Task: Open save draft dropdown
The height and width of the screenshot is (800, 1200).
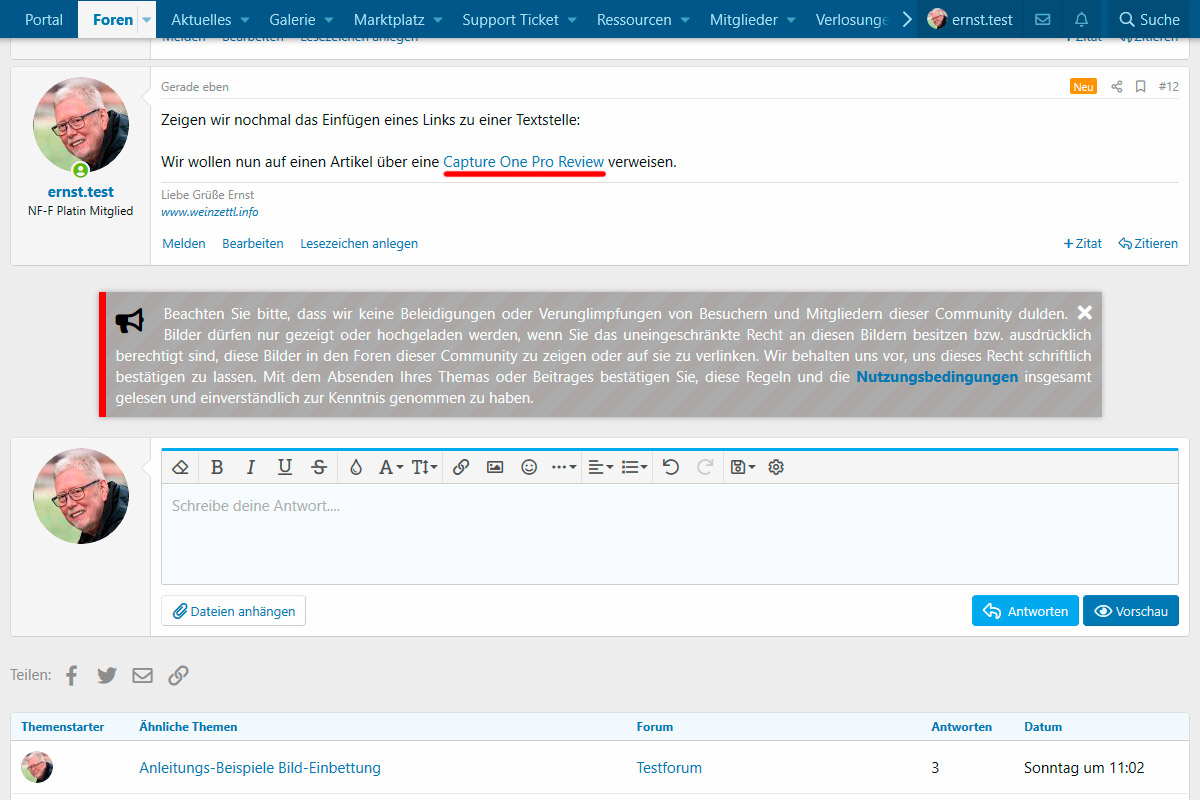Action: [742, 467]
